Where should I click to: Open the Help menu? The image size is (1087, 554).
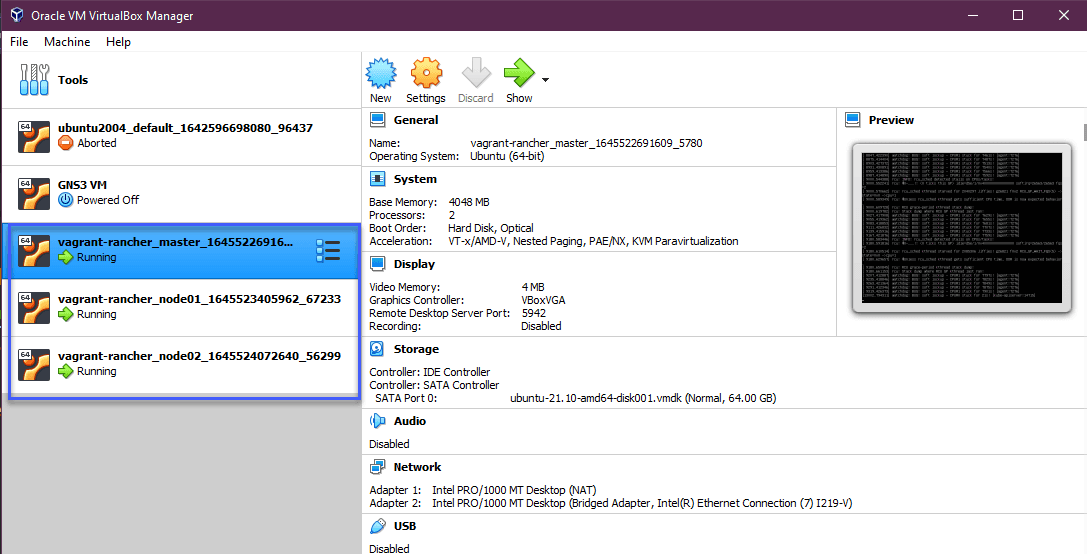(x=118, y=42)
